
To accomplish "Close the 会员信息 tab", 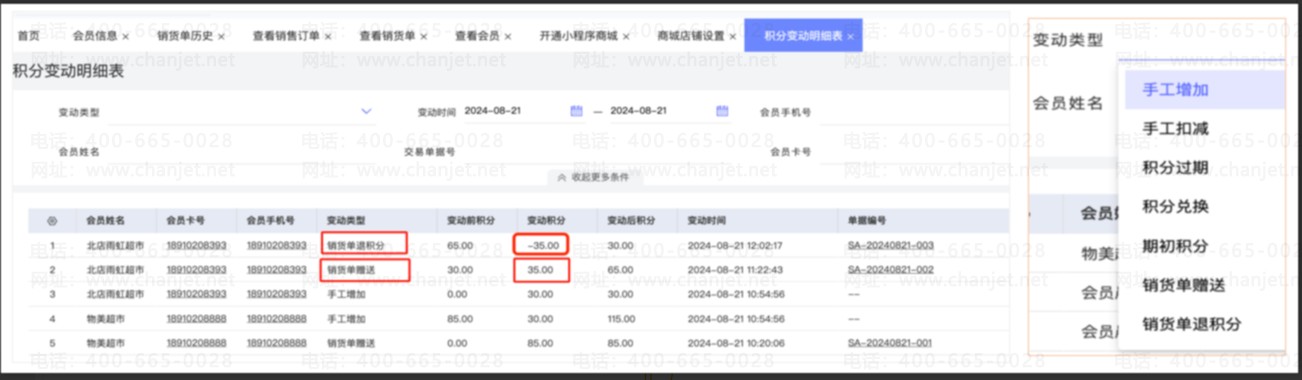I will 125,36.
